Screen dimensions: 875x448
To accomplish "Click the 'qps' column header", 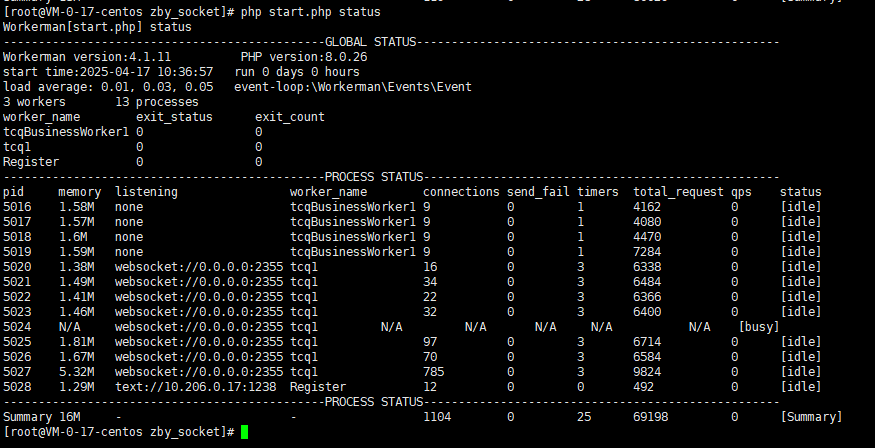I will pyautogui.click(x=742, y=192).
